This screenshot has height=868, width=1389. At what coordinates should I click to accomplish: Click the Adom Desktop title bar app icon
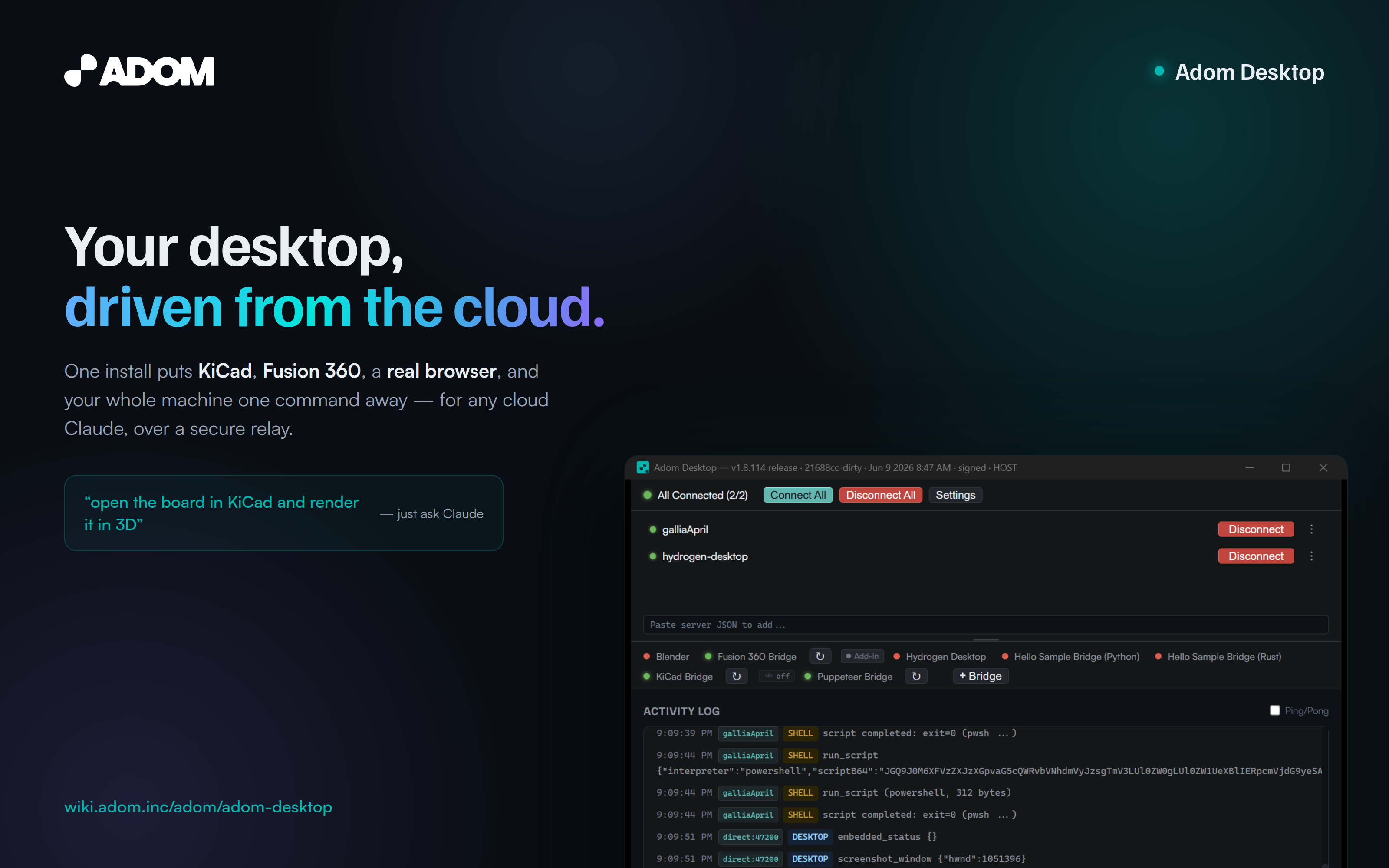(x=643, y=468)
